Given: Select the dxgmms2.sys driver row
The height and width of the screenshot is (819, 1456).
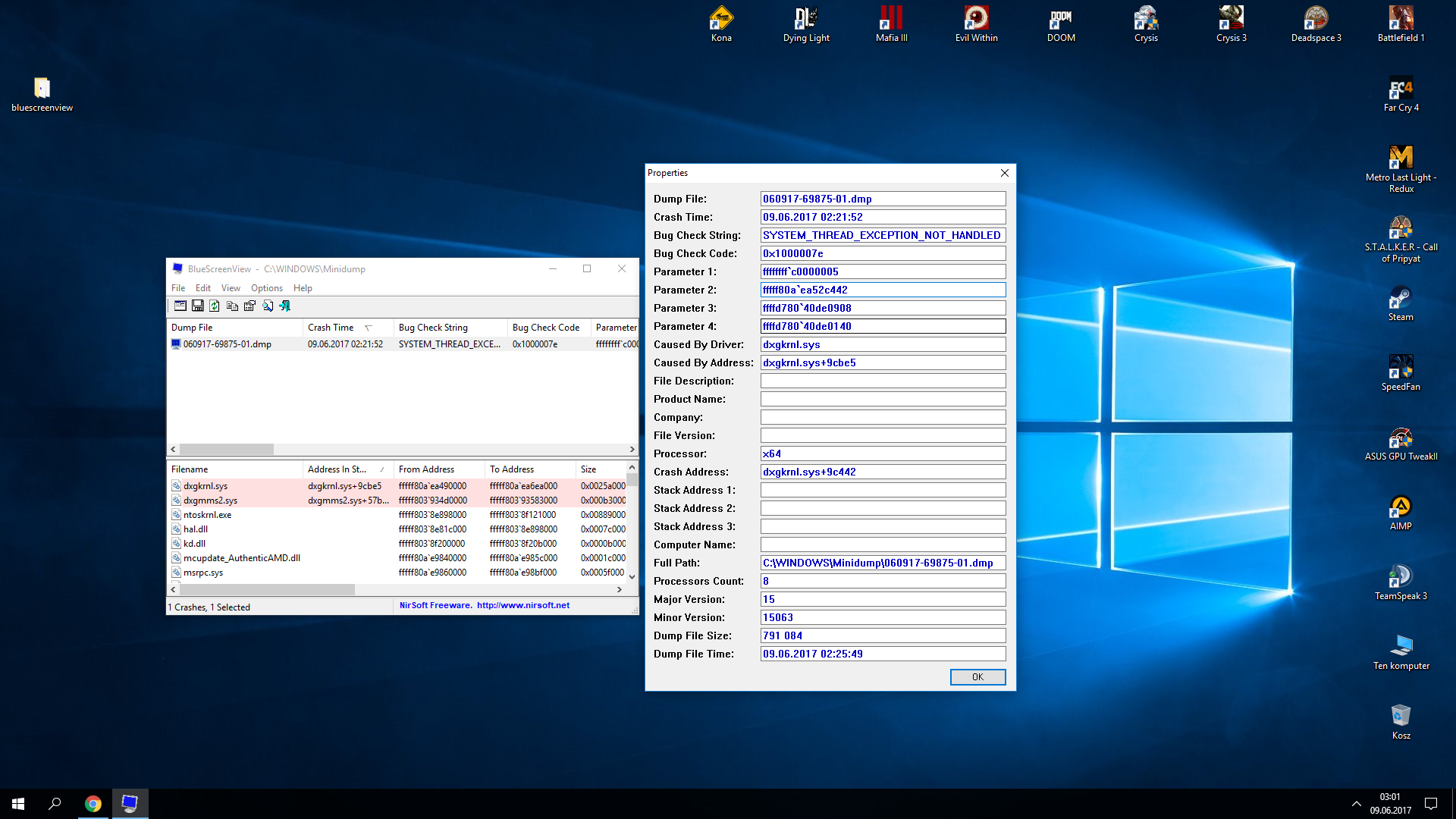Looking at the screenshot, I should 397,500.
